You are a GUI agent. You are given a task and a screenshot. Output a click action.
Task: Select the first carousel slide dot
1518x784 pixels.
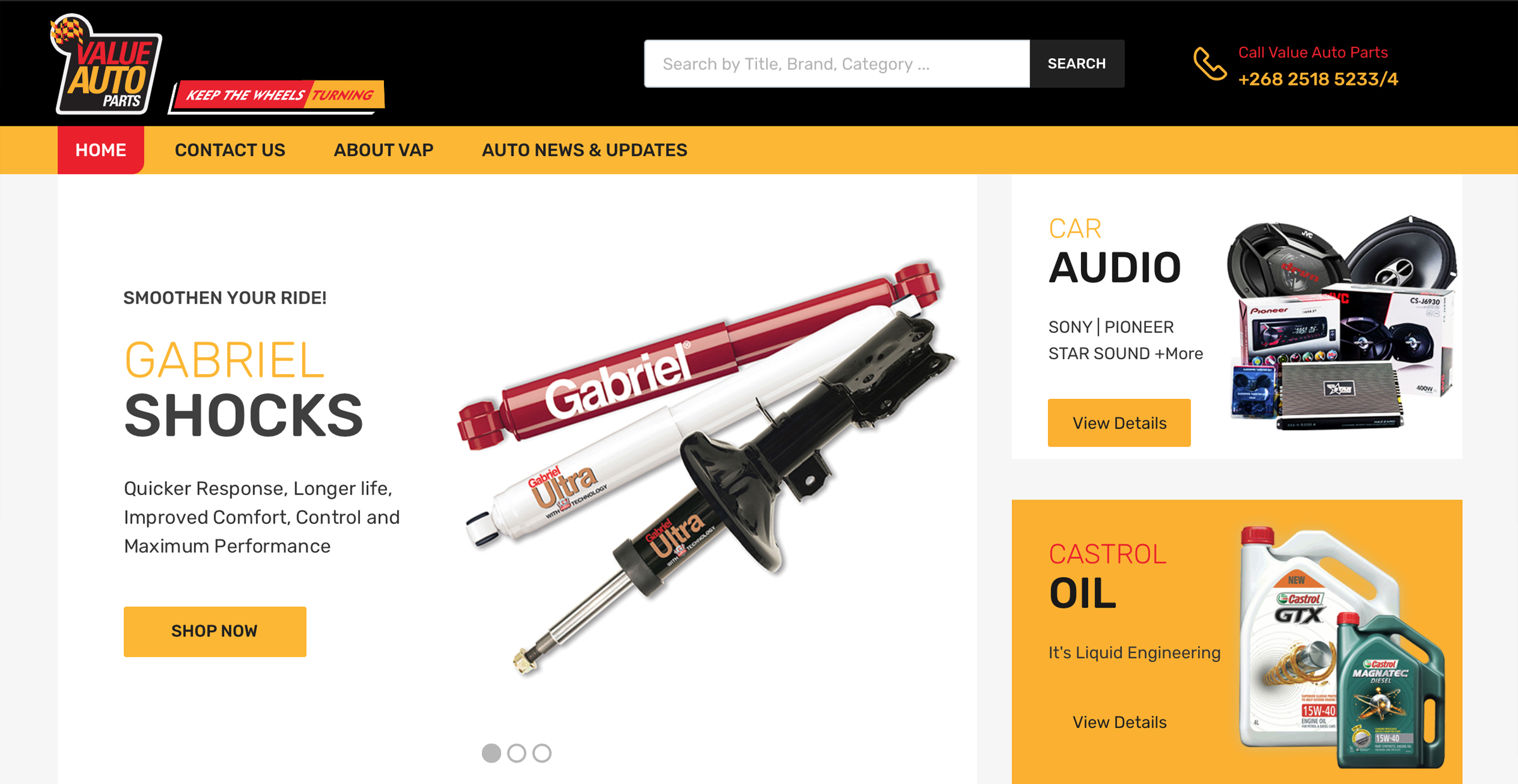click(x=491, y=753)
